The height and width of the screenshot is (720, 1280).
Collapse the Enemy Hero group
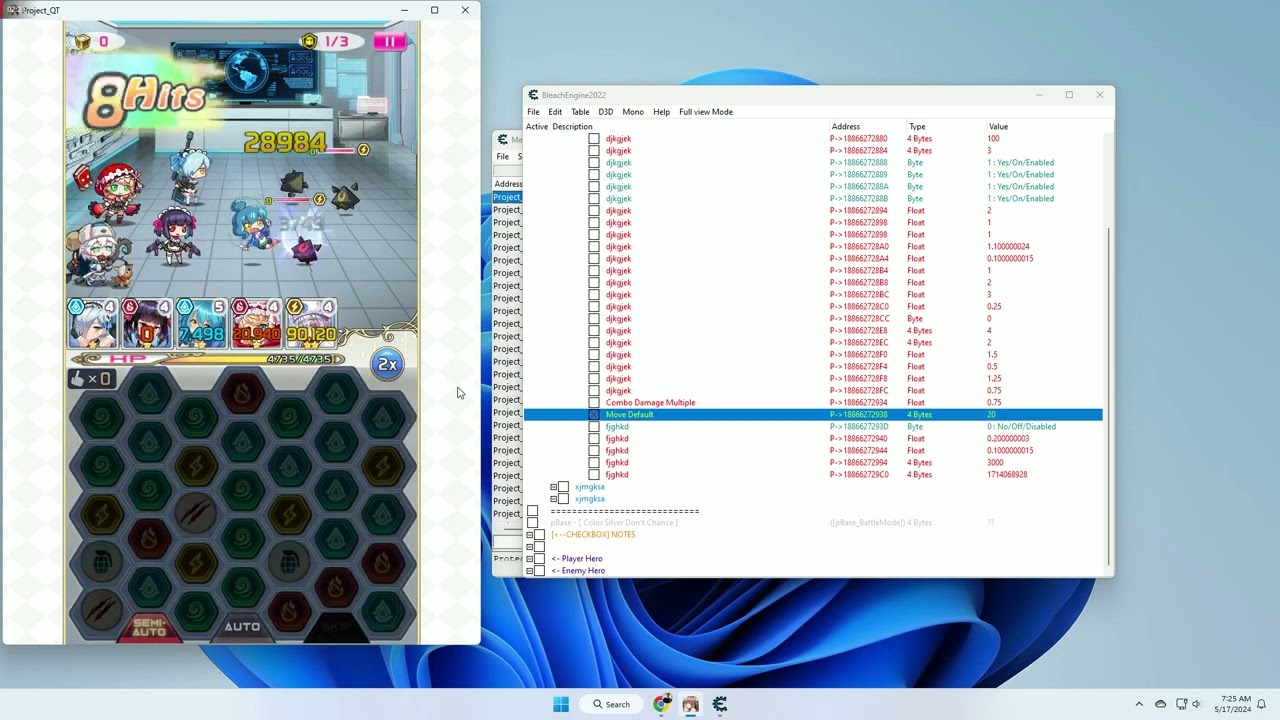pyautogui.click(x=529, y=571)
